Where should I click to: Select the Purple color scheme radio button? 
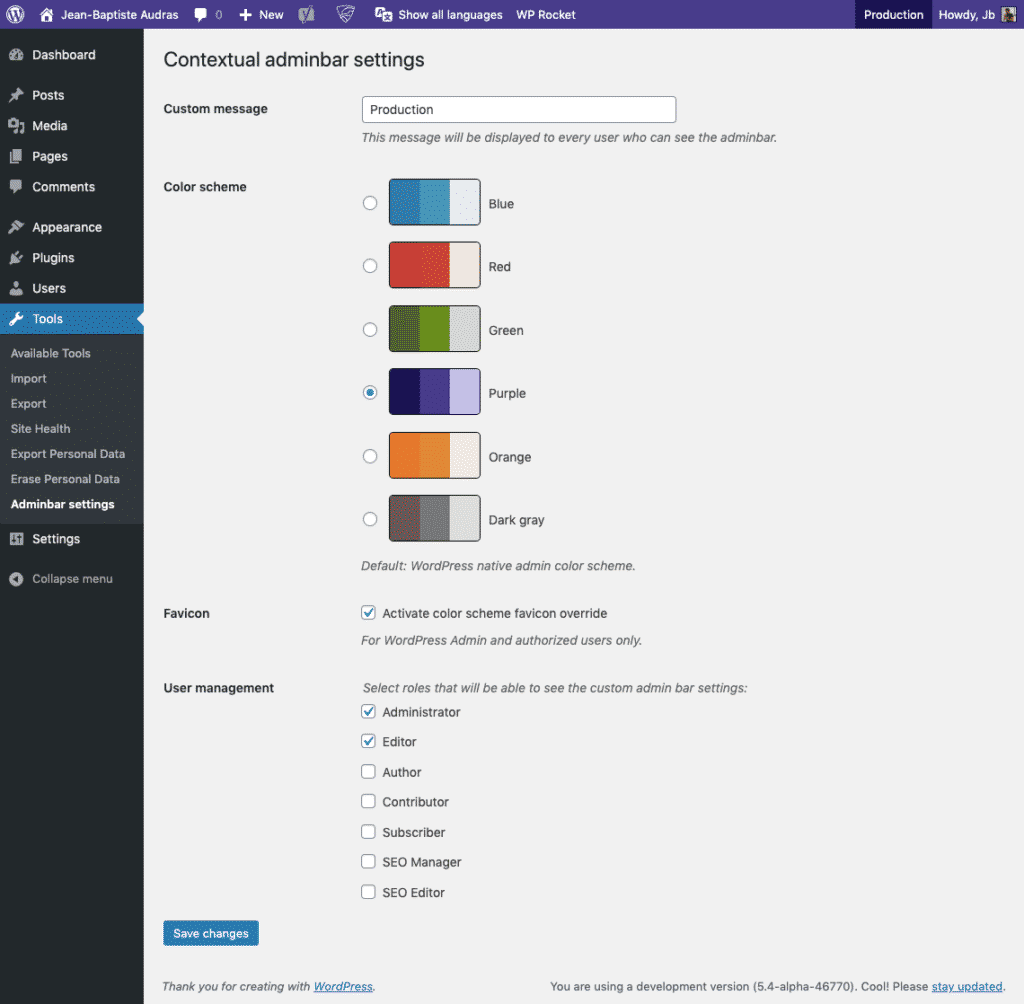[x=370, y=393]
